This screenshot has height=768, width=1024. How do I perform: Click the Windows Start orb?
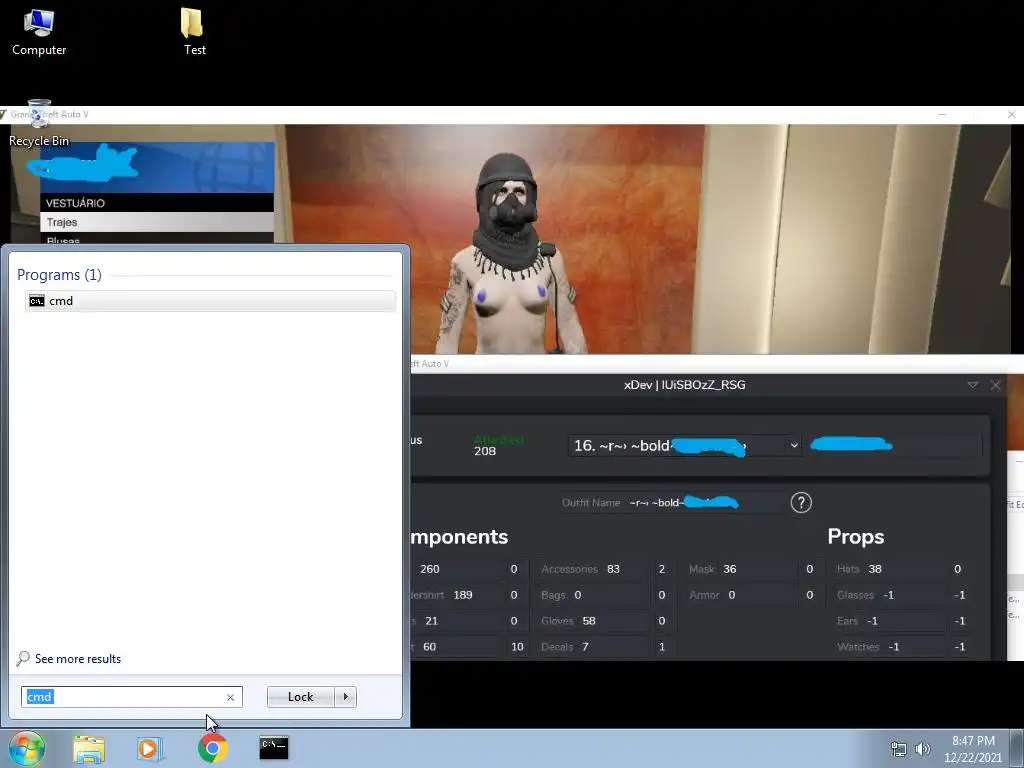tap(27, 748)
